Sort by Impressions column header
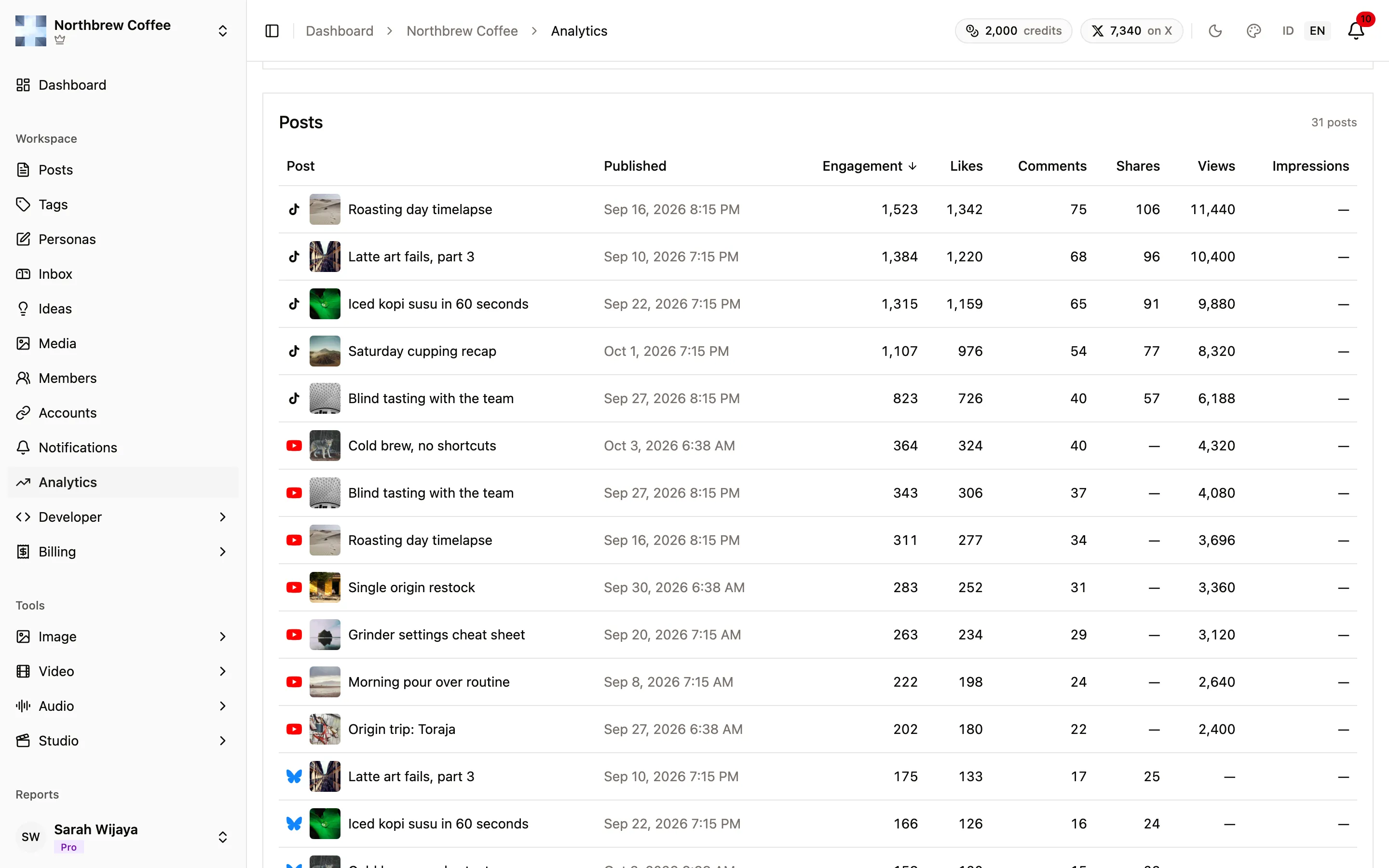The width and height of the screenshot is (1389, 868). (1310, 166)
